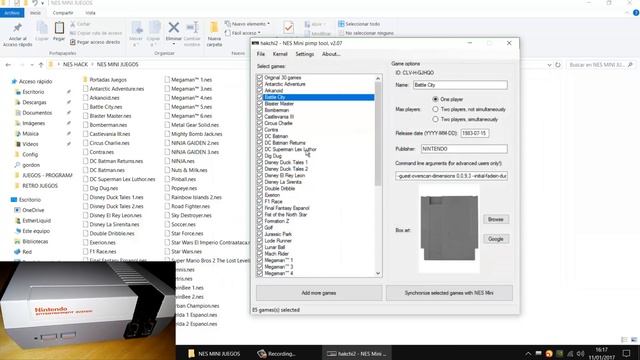The height and width of the screenshot is (360, 640).
Task: Uncheck Arkanoid checkbox in hakchi2
Action: click(x=260, y=90)
